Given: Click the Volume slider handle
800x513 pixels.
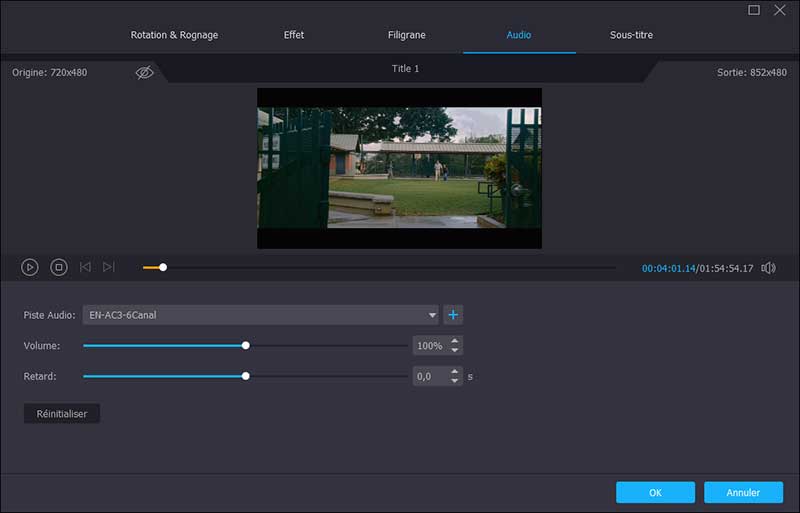Looking at the screenshot, I should coord(246,345).
